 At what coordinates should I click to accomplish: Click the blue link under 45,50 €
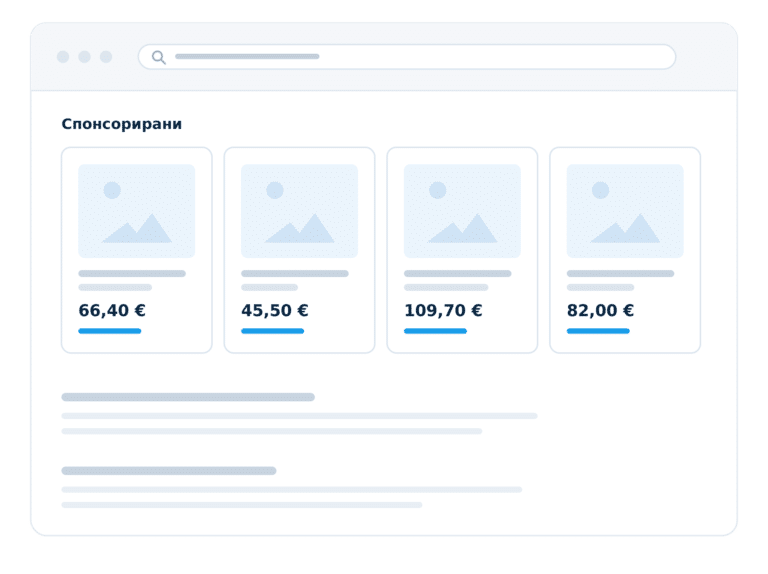(272, 331)
